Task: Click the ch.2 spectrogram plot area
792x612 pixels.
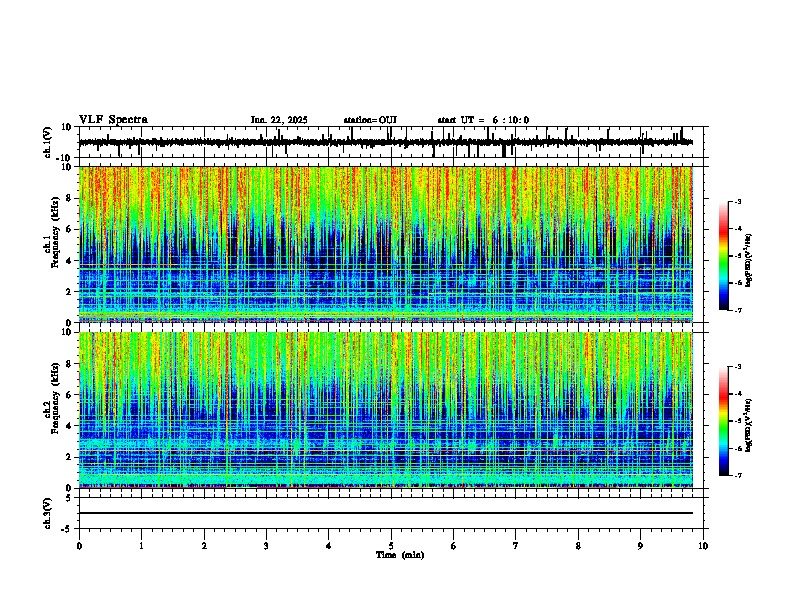Action: pyautogui.click(x=386, y=410)
